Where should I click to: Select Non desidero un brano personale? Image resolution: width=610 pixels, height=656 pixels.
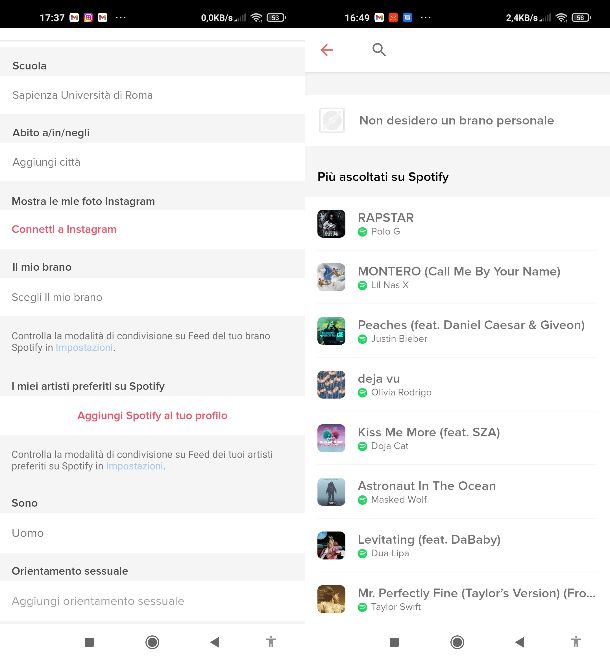(x=457, y=120)
